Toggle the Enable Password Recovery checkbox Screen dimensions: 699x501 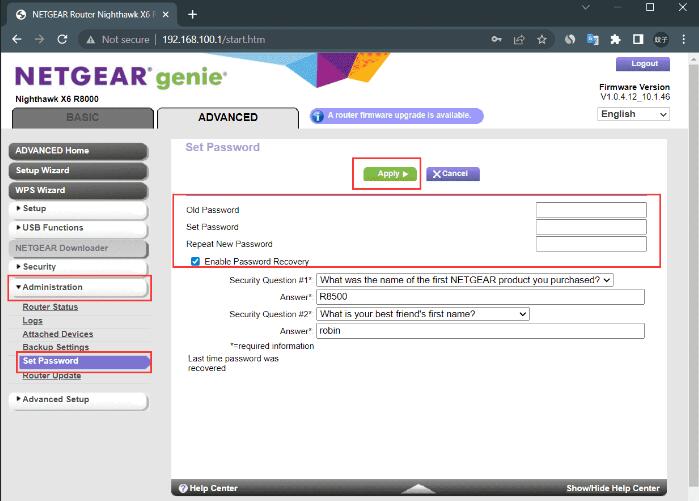[x=195, y=261]
